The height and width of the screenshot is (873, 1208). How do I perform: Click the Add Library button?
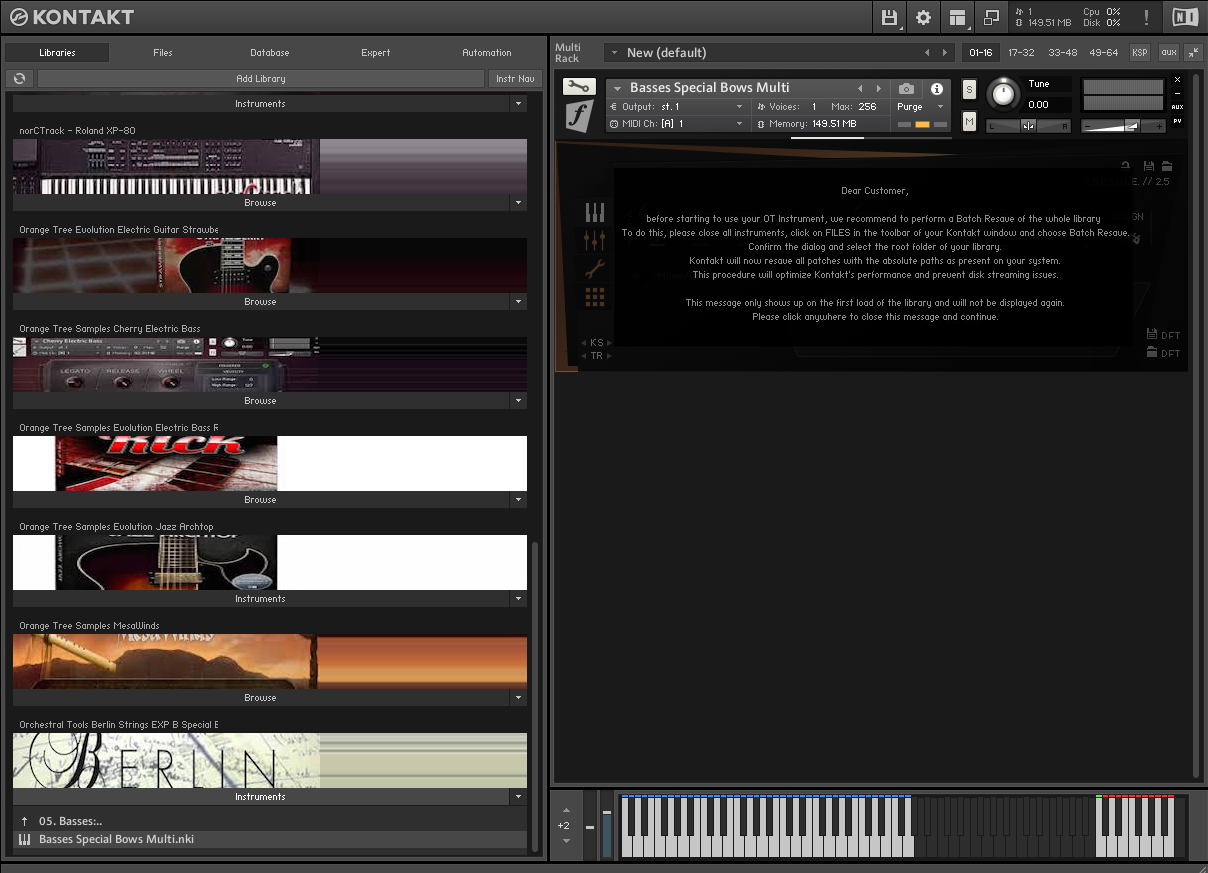(261, 78)
